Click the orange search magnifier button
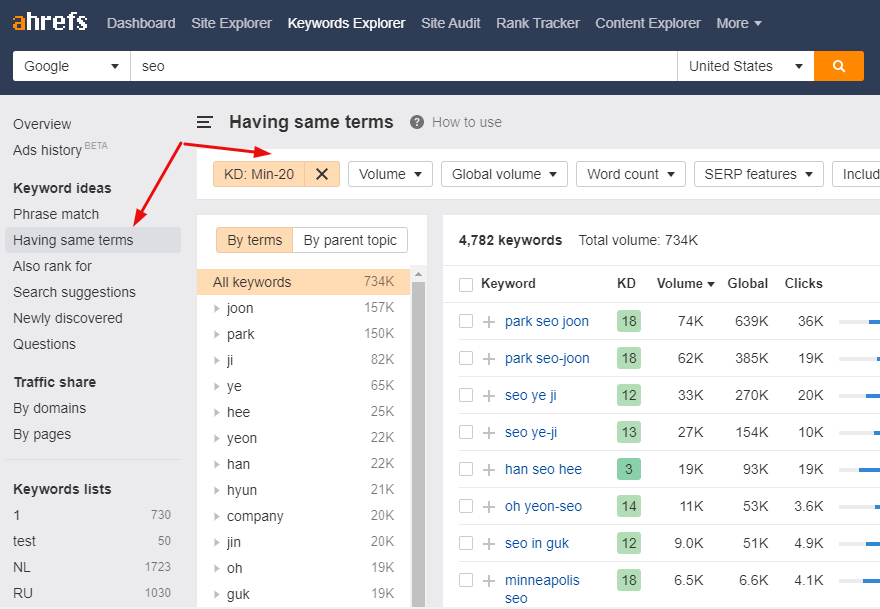The width and height of the screenshot is (880, 609). pos(838,66)
